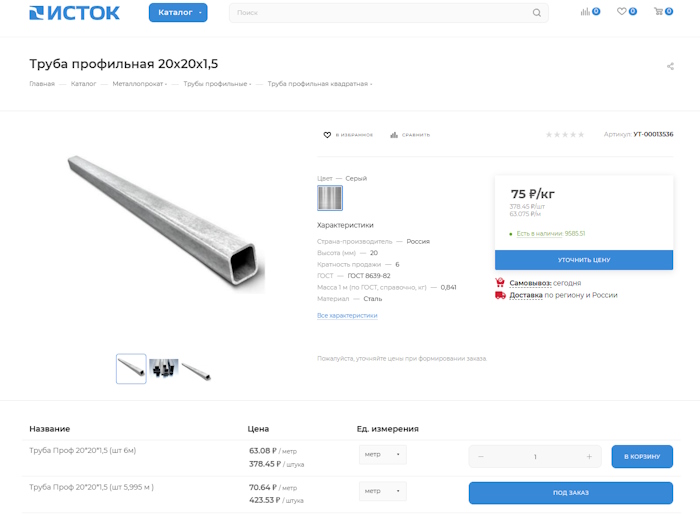Increase quantity with the plus button

point(589,457)
